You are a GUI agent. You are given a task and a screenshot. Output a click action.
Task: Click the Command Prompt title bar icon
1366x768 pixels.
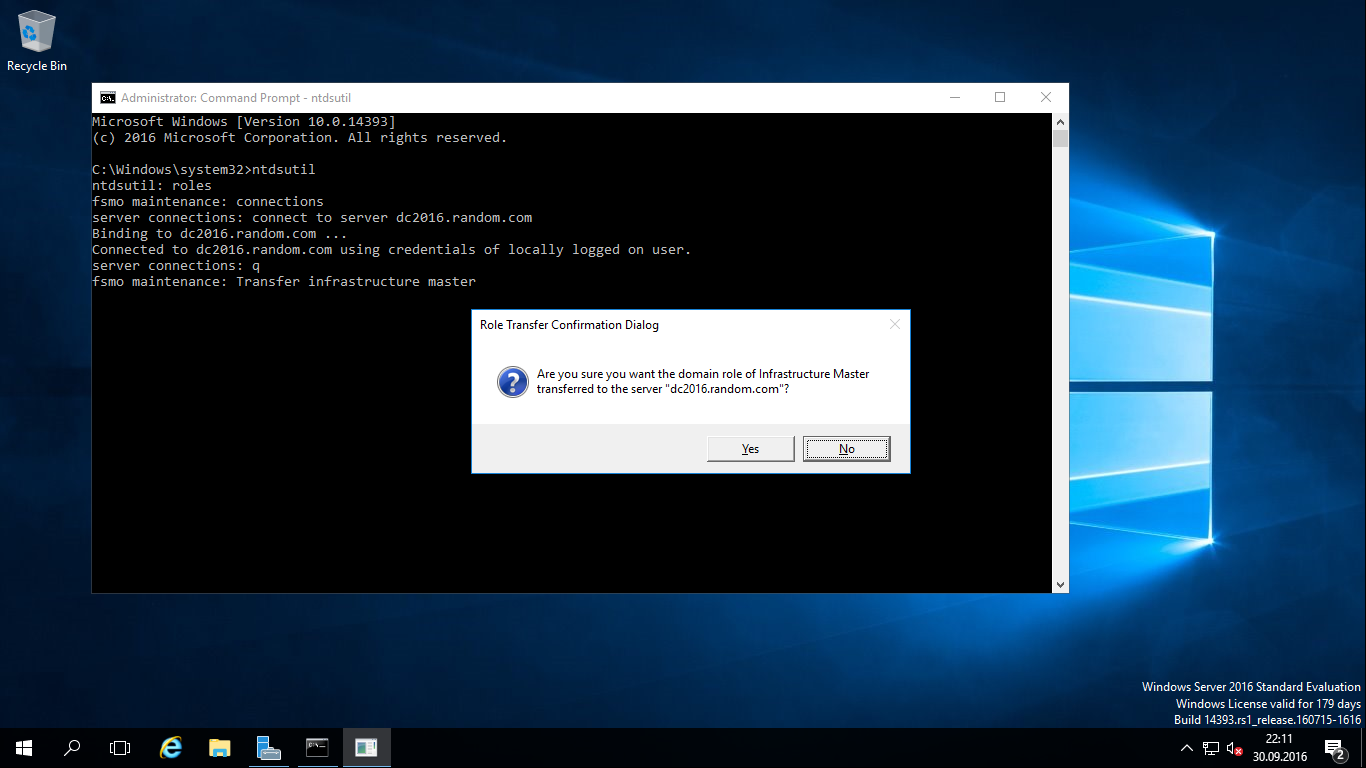point(107,97)
